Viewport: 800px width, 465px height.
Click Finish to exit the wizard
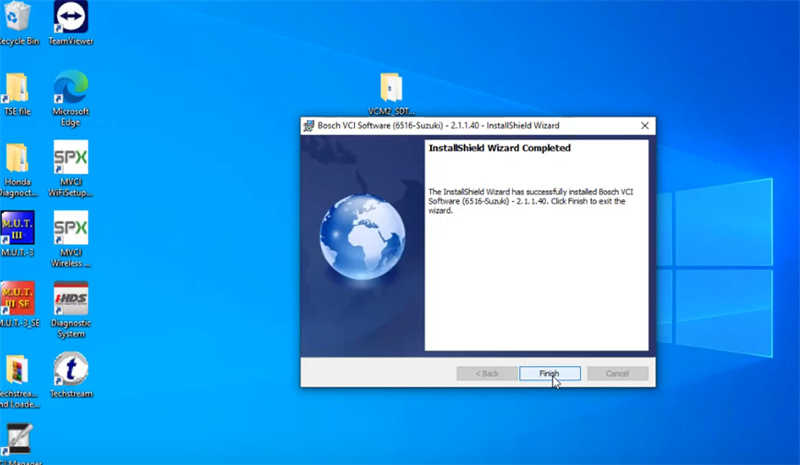[549, 374]
